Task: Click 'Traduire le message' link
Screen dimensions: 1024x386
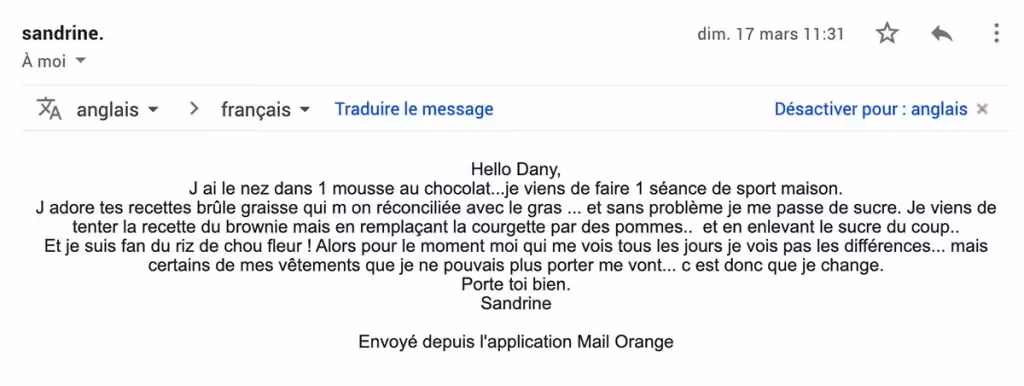Action: point(414,109)
